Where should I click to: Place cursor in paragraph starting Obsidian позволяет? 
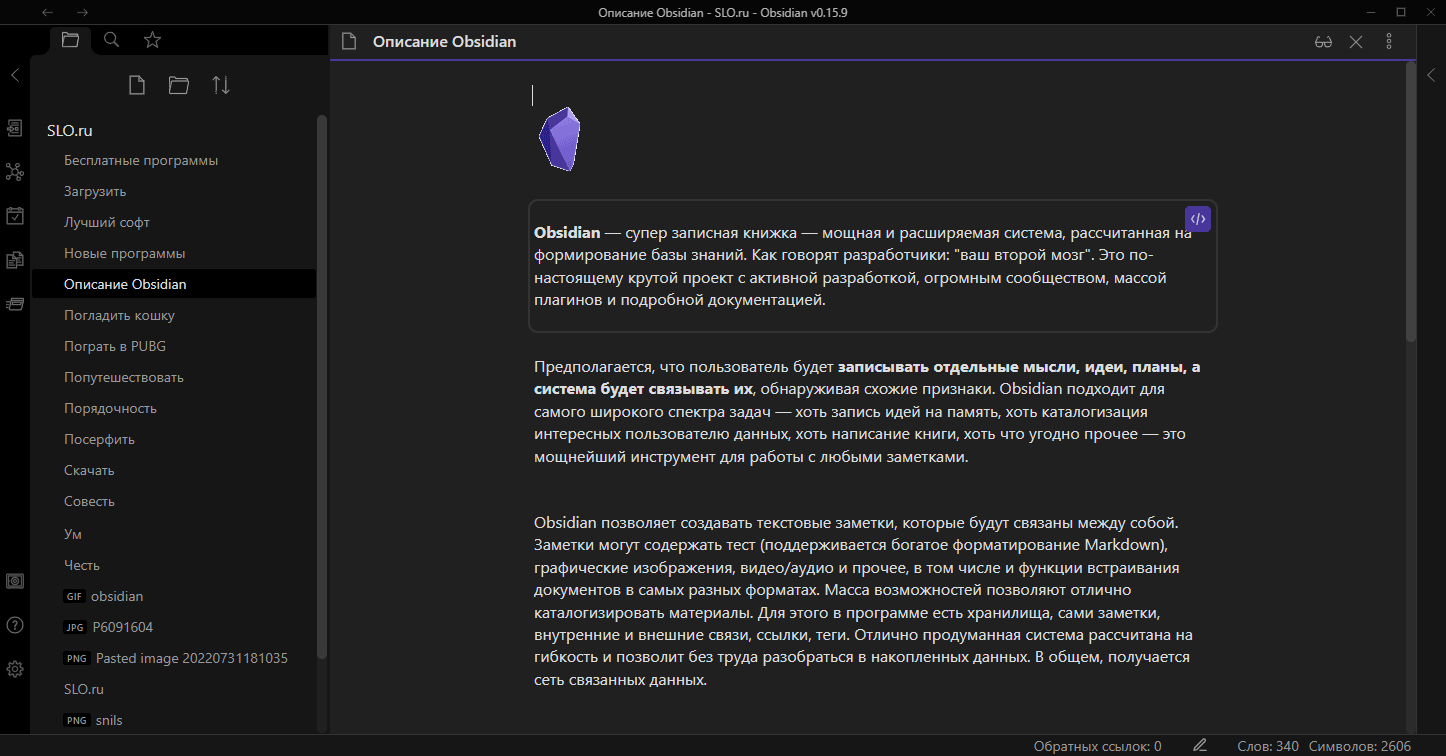[863, 601]
